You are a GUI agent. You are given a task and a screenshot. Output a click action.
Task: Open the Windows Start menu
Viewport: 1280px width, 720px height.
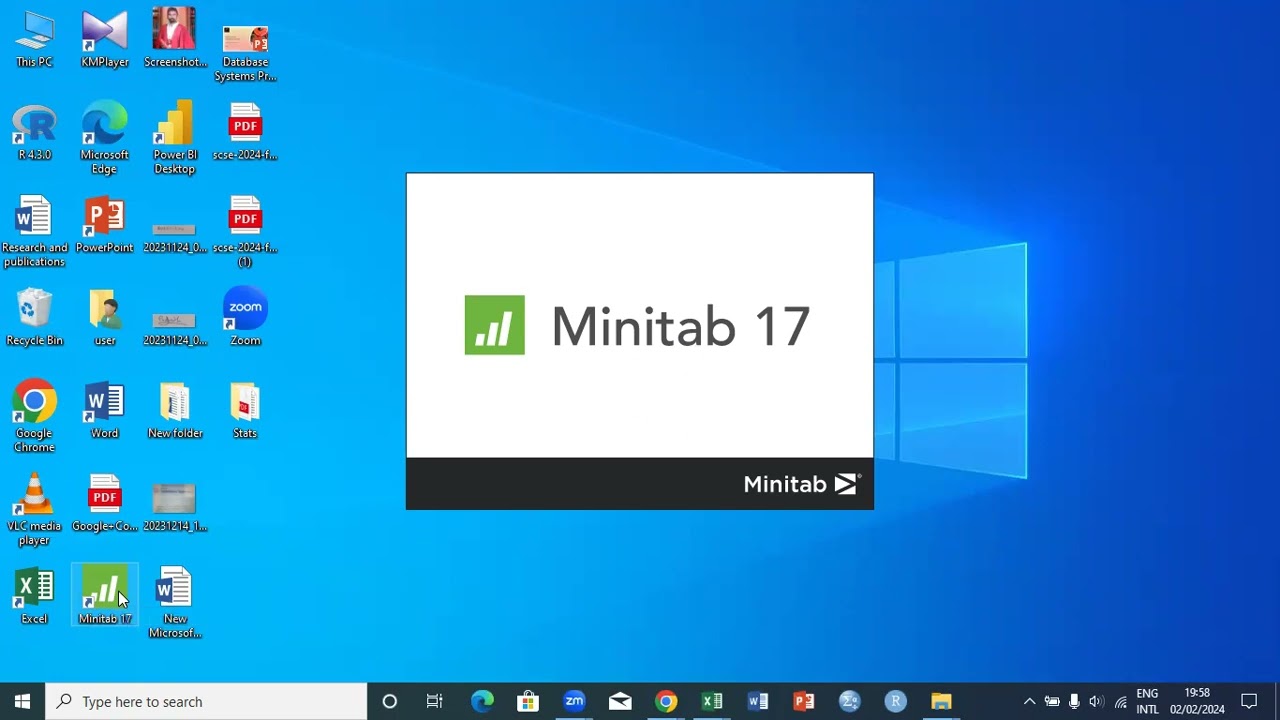point(23,701)
